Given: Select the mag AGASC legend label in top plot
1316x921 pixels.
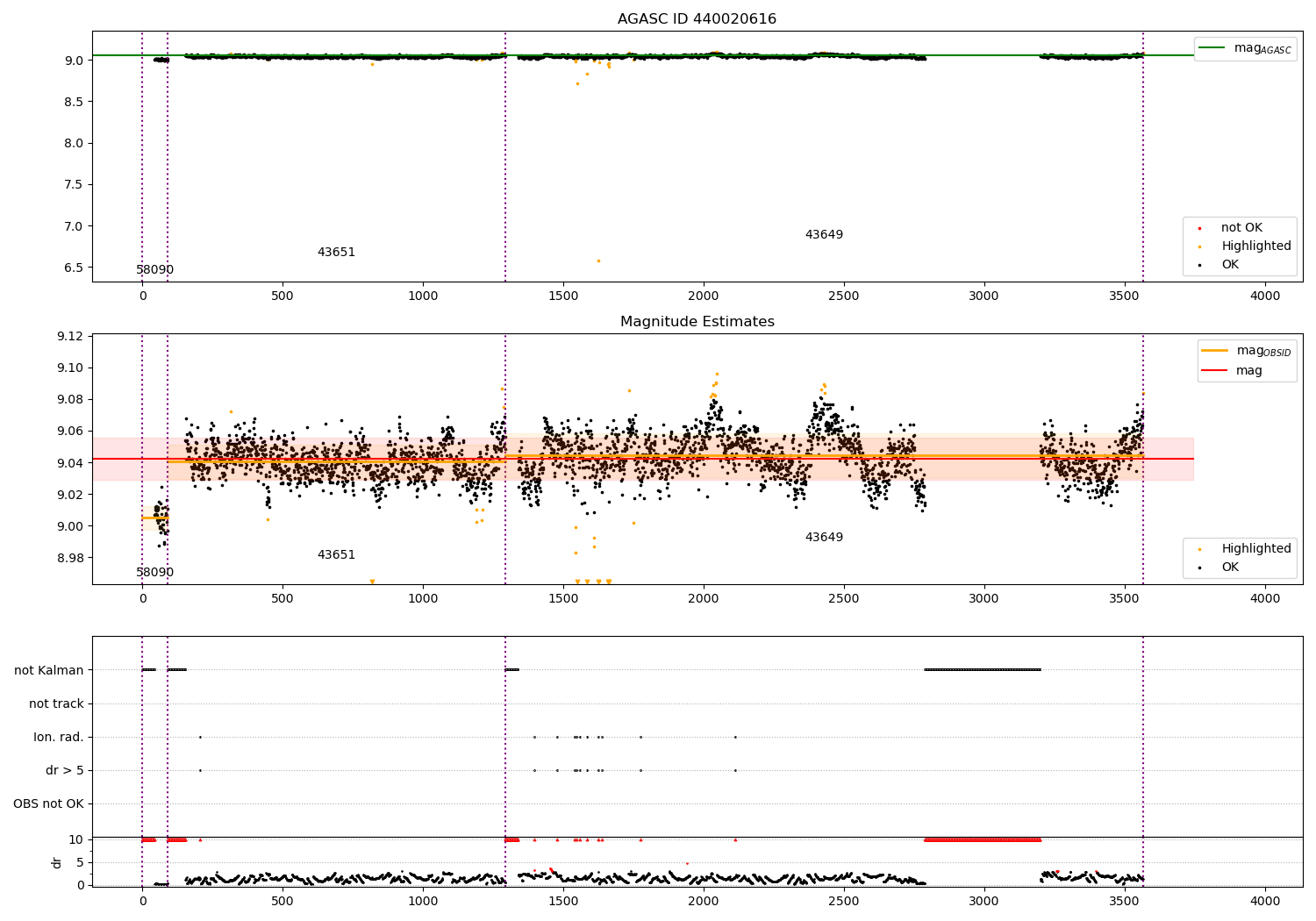Looking at the screenshot, I should 1262,48.
